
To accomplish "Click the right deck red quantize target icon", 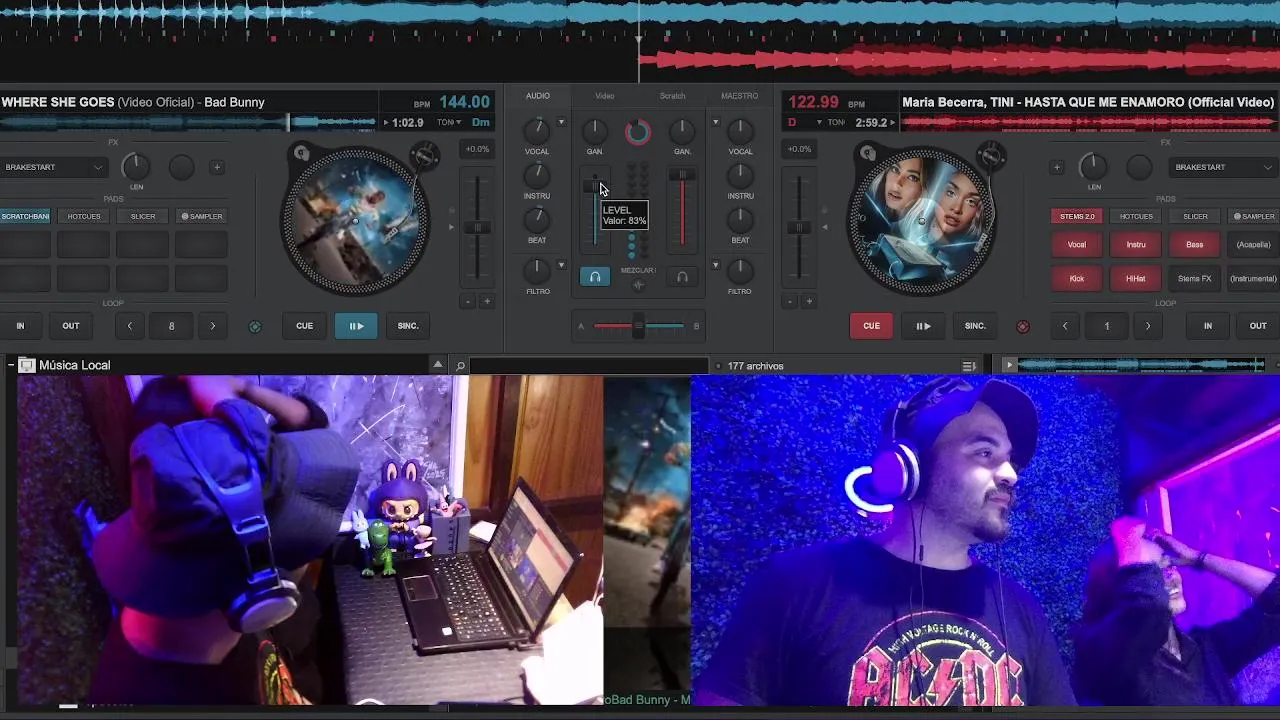I will [1022, 326].
